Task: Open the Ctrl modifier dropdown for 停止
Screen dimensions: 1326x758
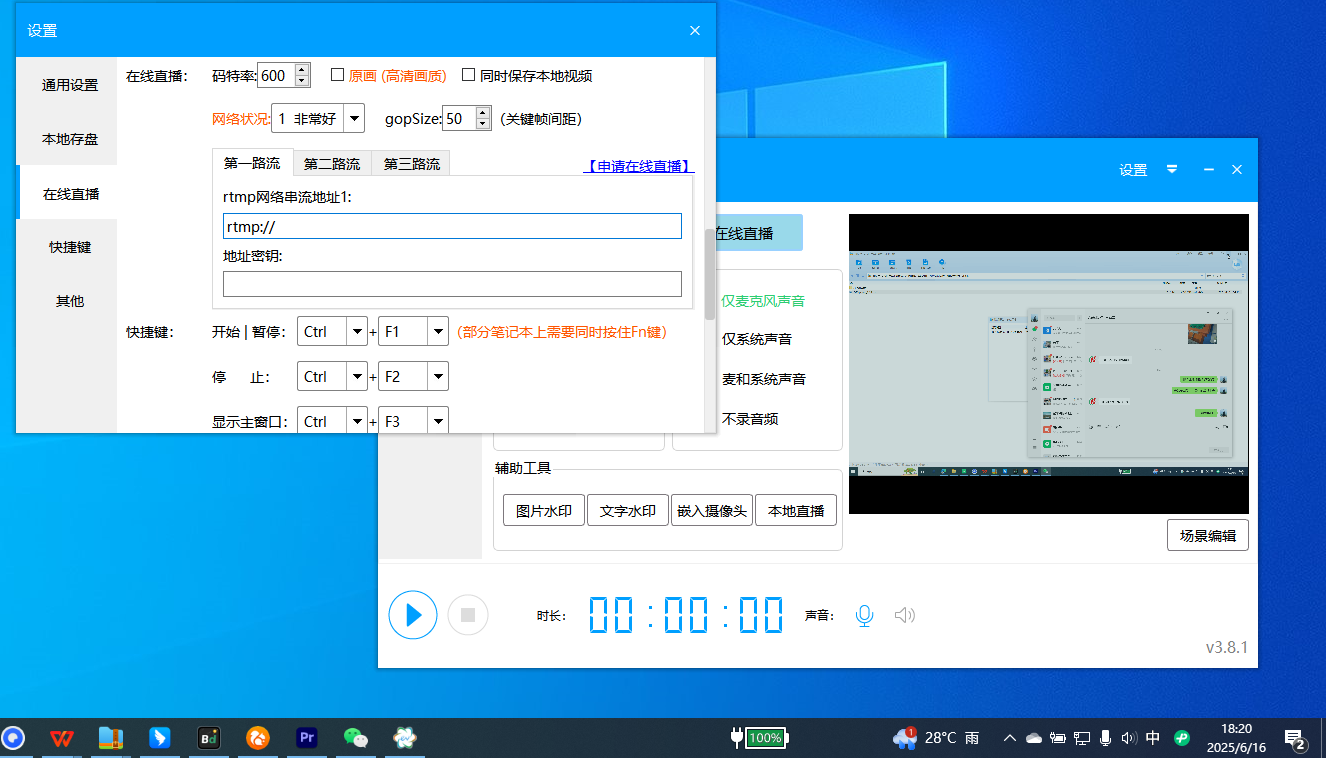Action: click(x=357, y=376)
